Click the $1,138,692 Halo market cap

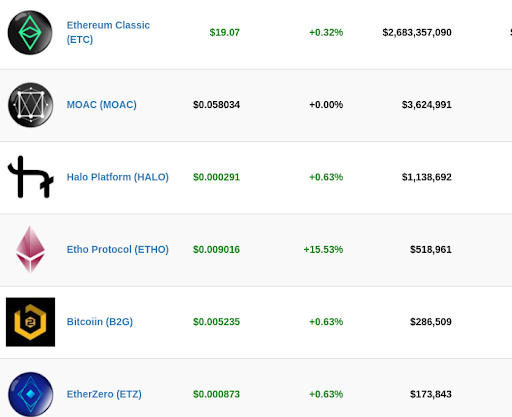(x=427, y=177)
